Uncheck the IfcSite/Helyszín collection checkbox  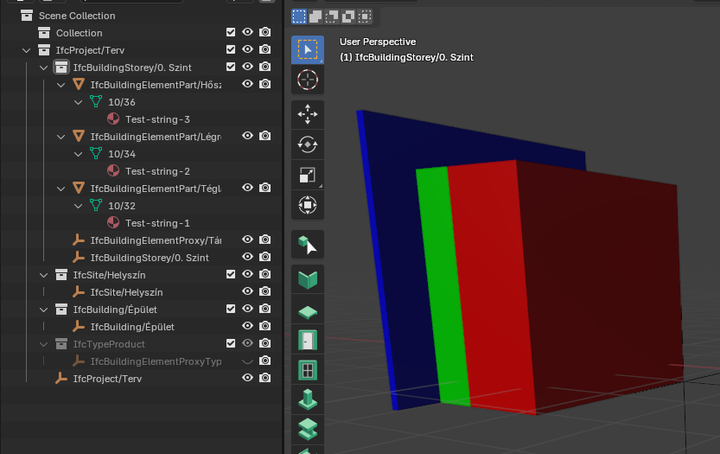click(231, 275)
